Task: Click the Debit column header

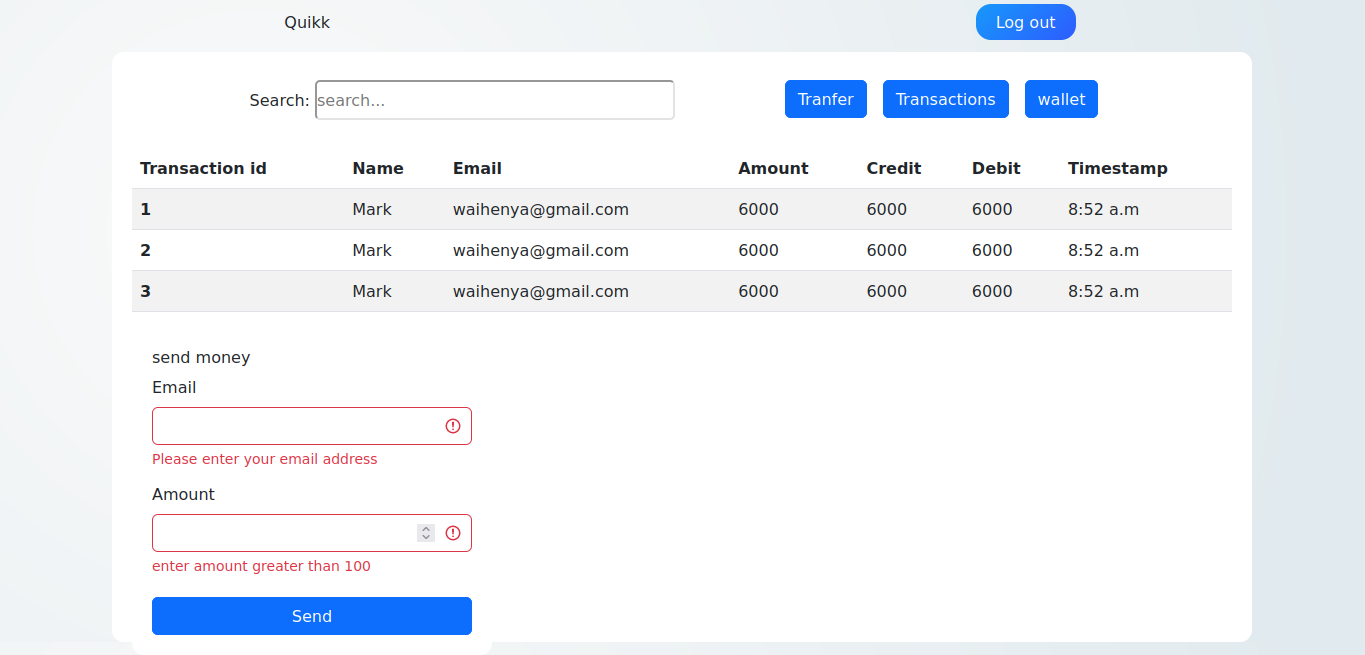Action: click(x=996, y=168)
